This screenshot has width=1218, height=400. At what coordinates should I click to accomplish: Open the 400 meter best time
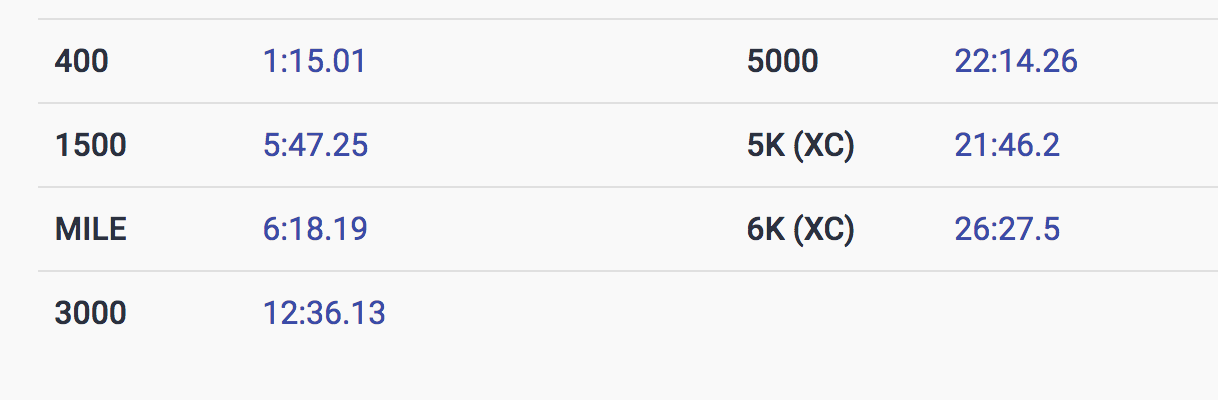314,62
